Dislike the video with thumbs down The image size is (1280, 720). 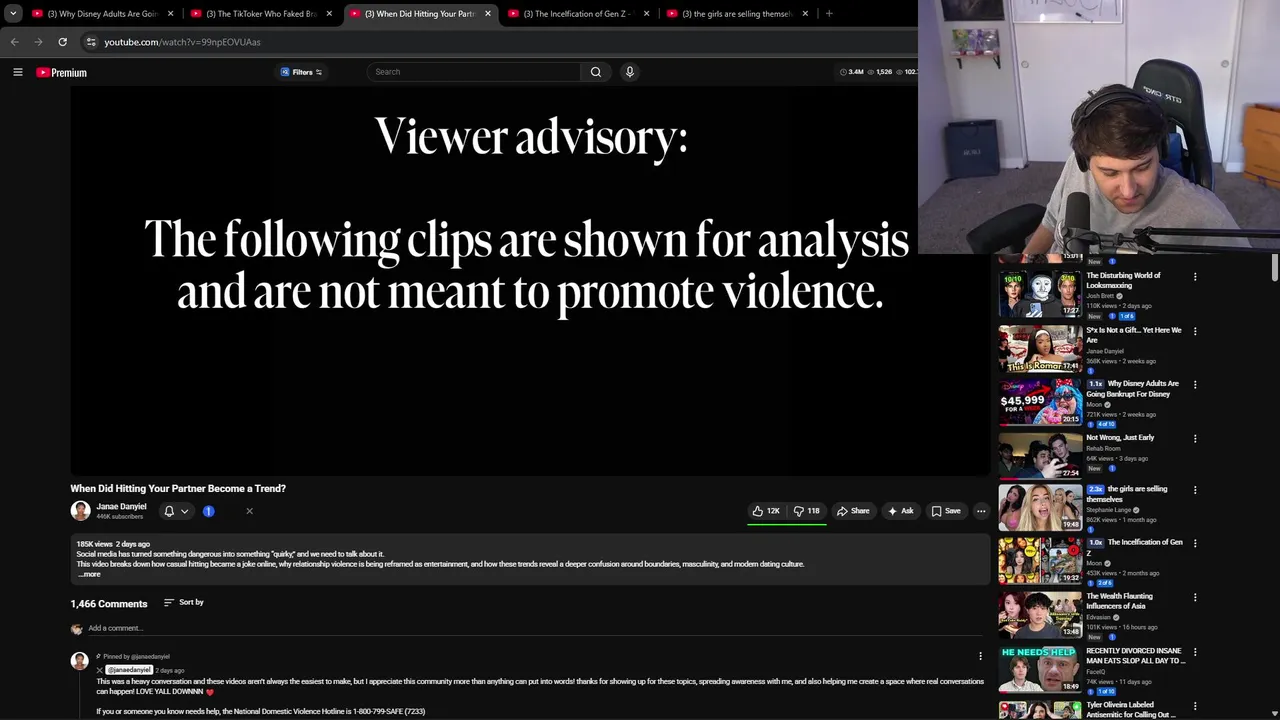tap(807, 511)
